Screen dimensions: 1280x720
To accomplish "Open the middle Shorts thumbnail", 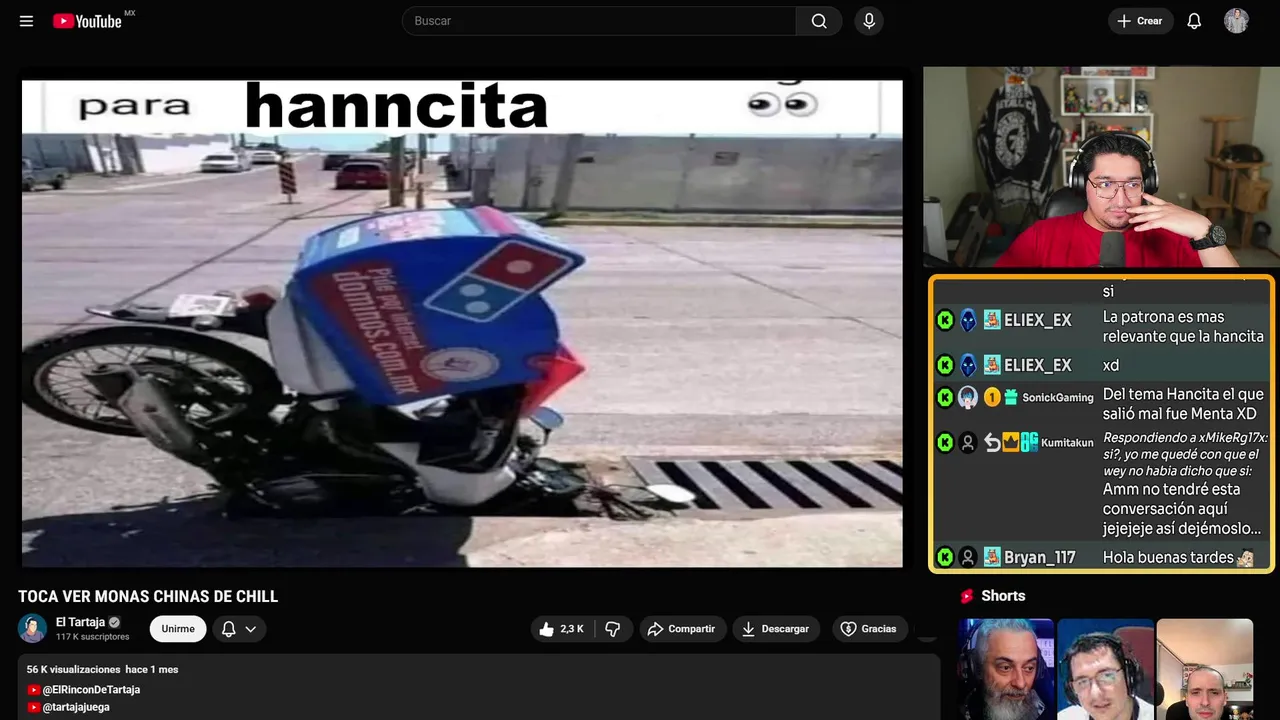I will point(1105,669).
